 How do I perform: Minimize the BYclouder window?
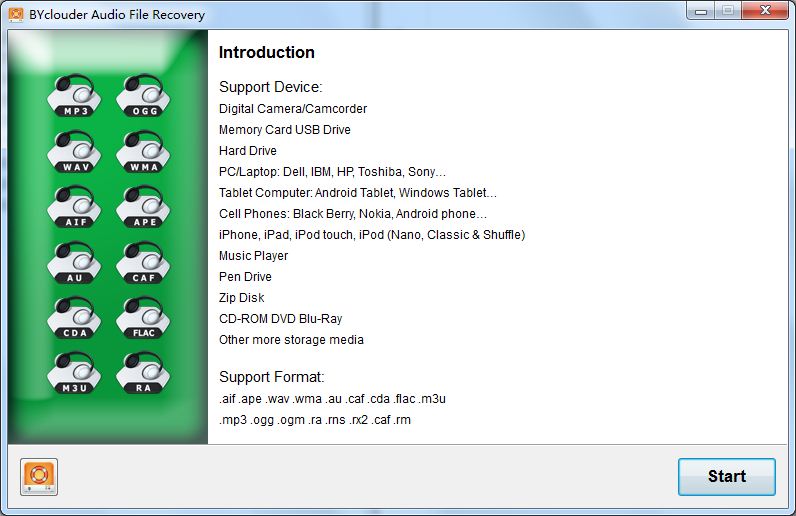(x=701, y=11)
